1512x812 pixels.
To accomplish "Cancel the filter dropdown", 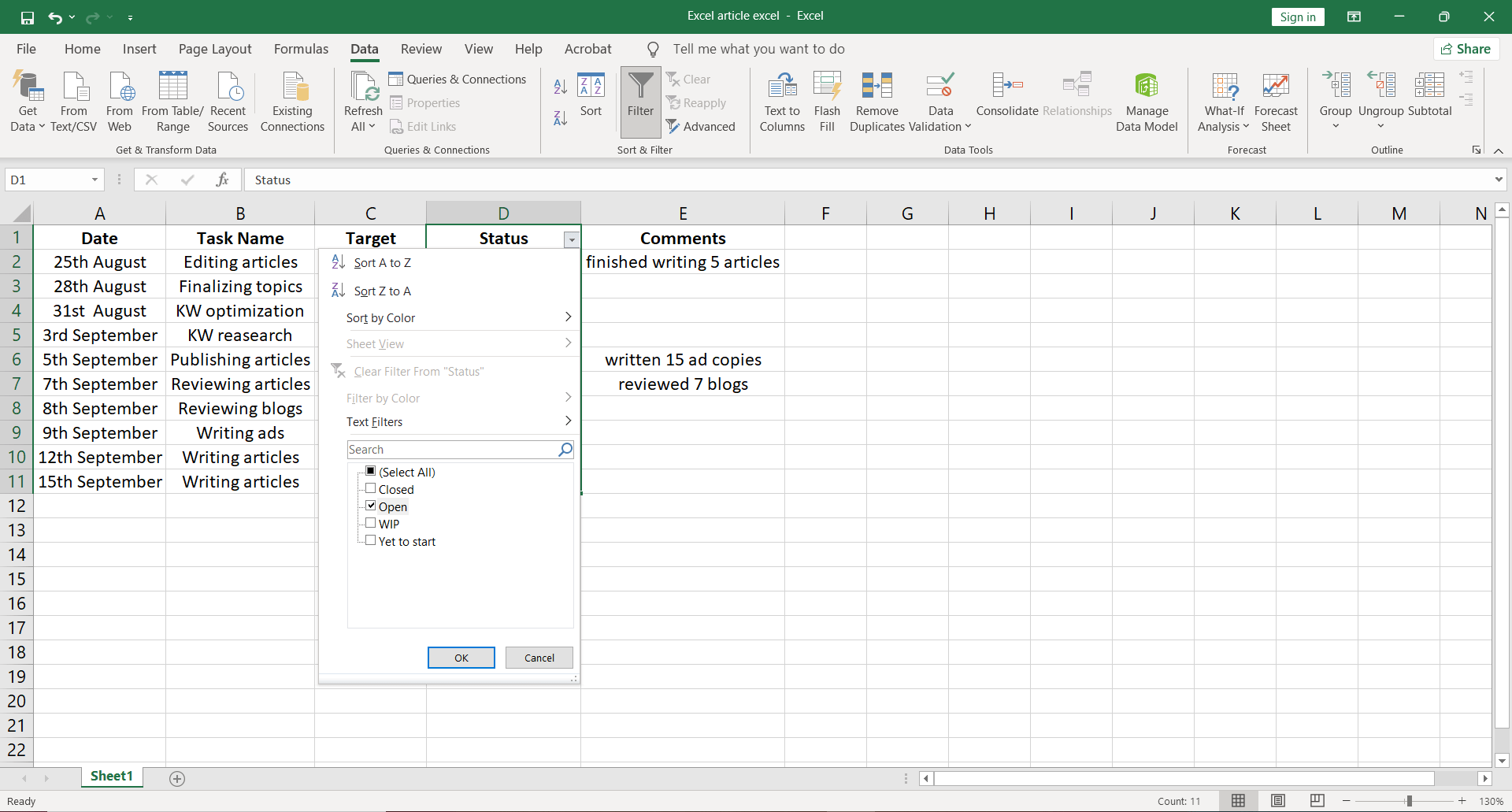I will [x=539, y=658].
